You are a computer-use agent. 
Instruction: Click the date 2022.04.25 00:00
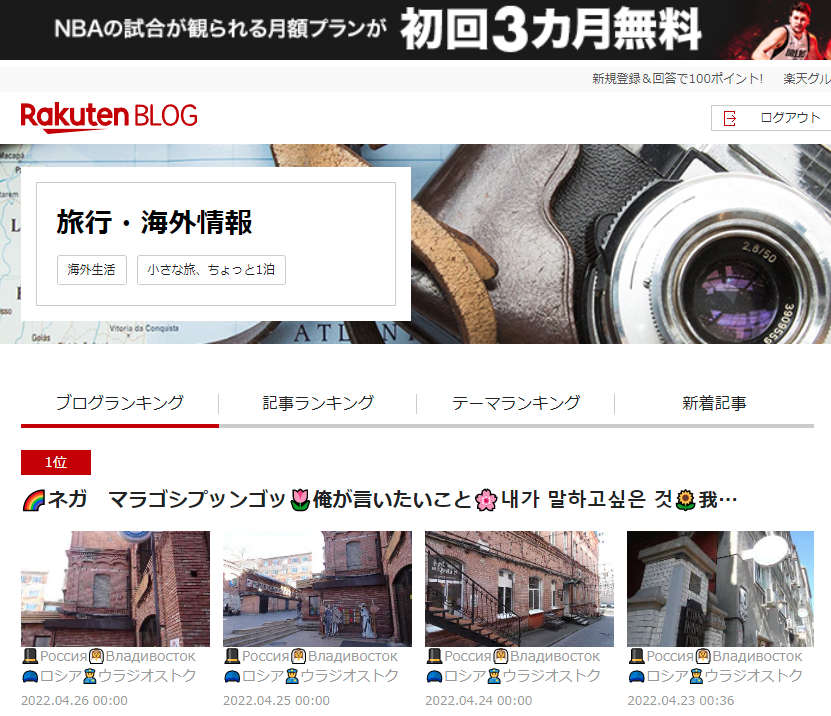click(x=276, y=701)
